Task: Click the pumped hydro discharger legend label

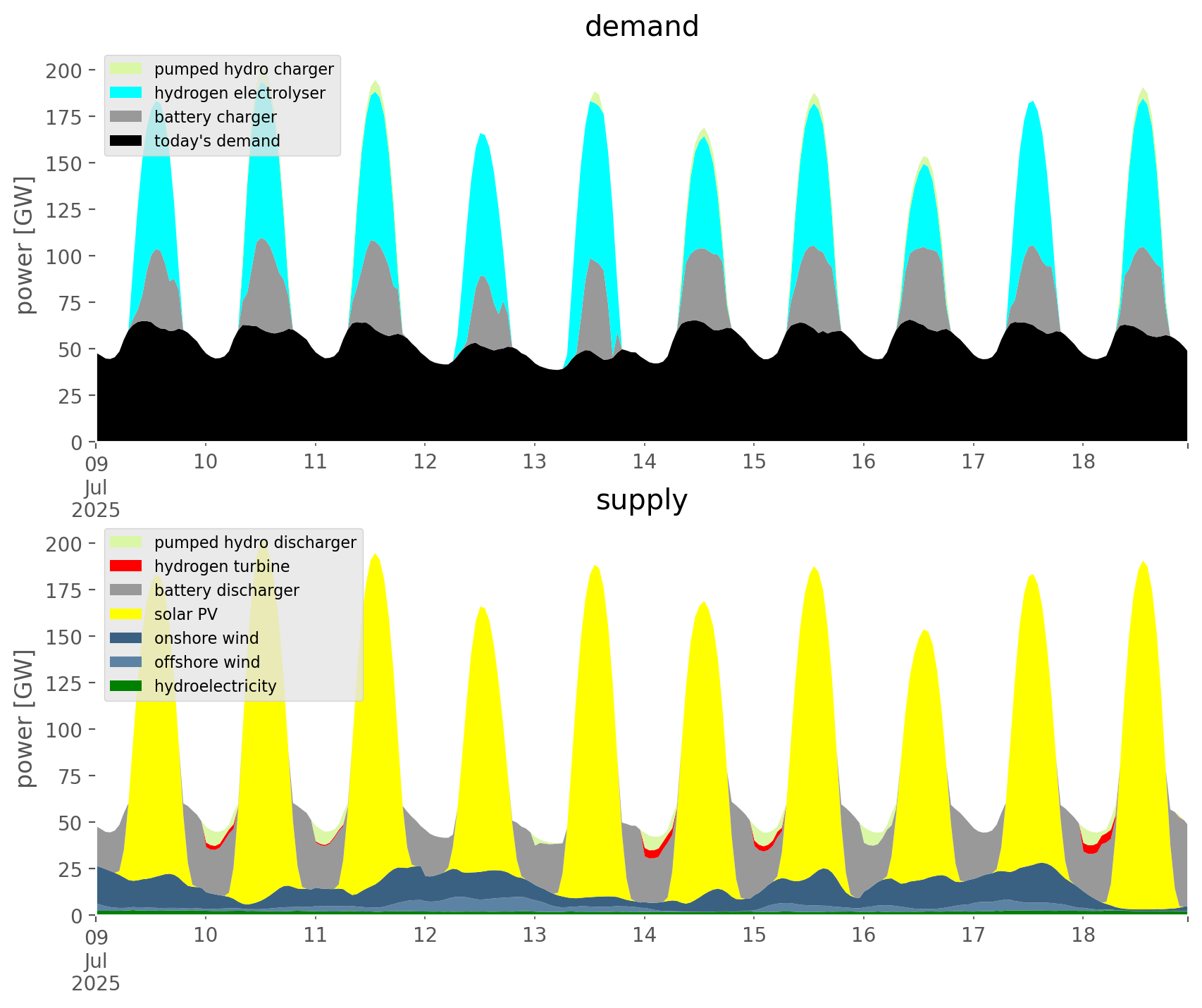Action: tap(255, 542)
